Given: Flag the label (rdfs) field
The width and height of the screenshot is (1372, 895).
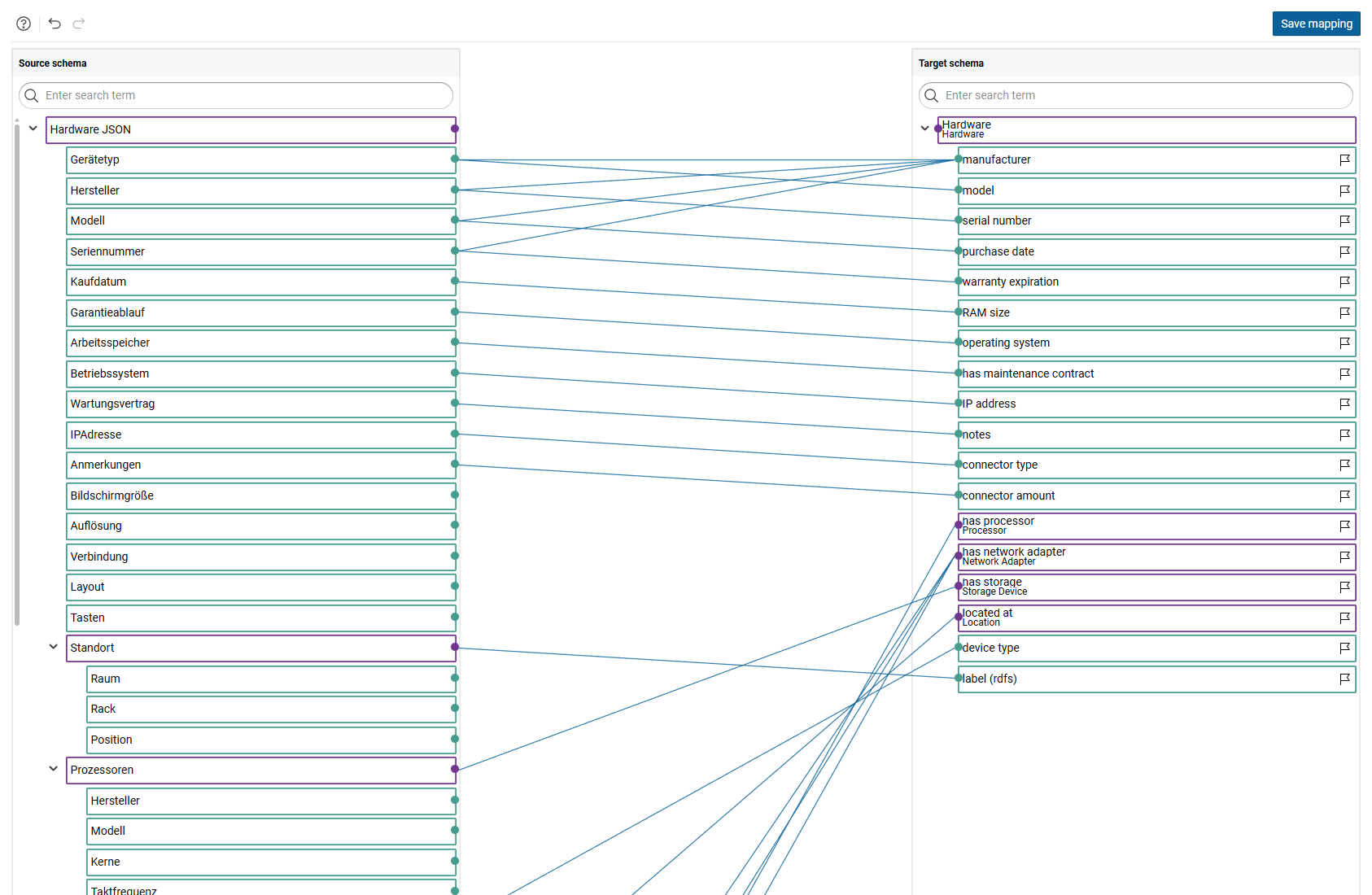Looking at the screenshot, I should (x=1344, y=679).
